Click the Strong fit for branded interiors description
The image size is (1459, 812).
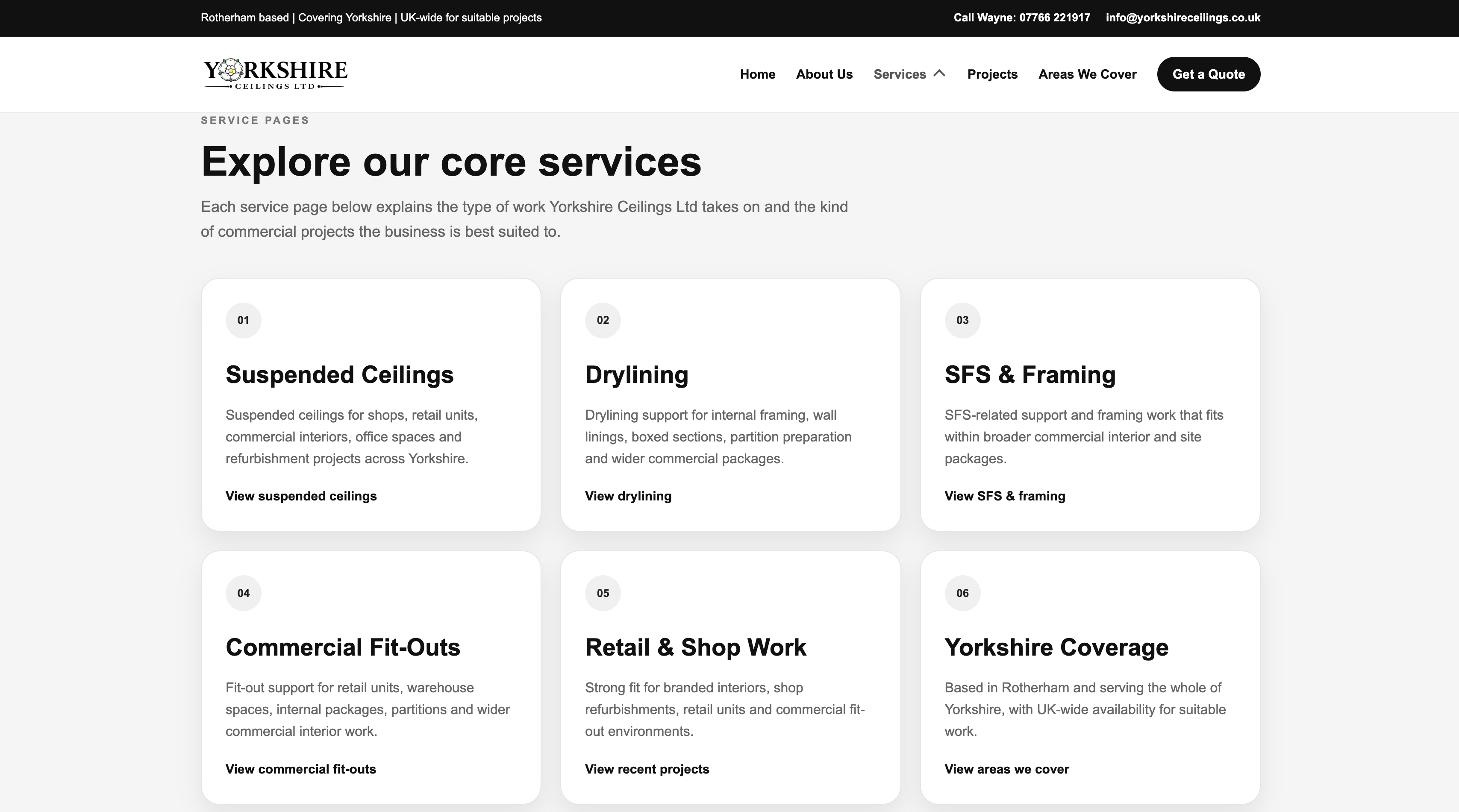click(x=725, y=709)
